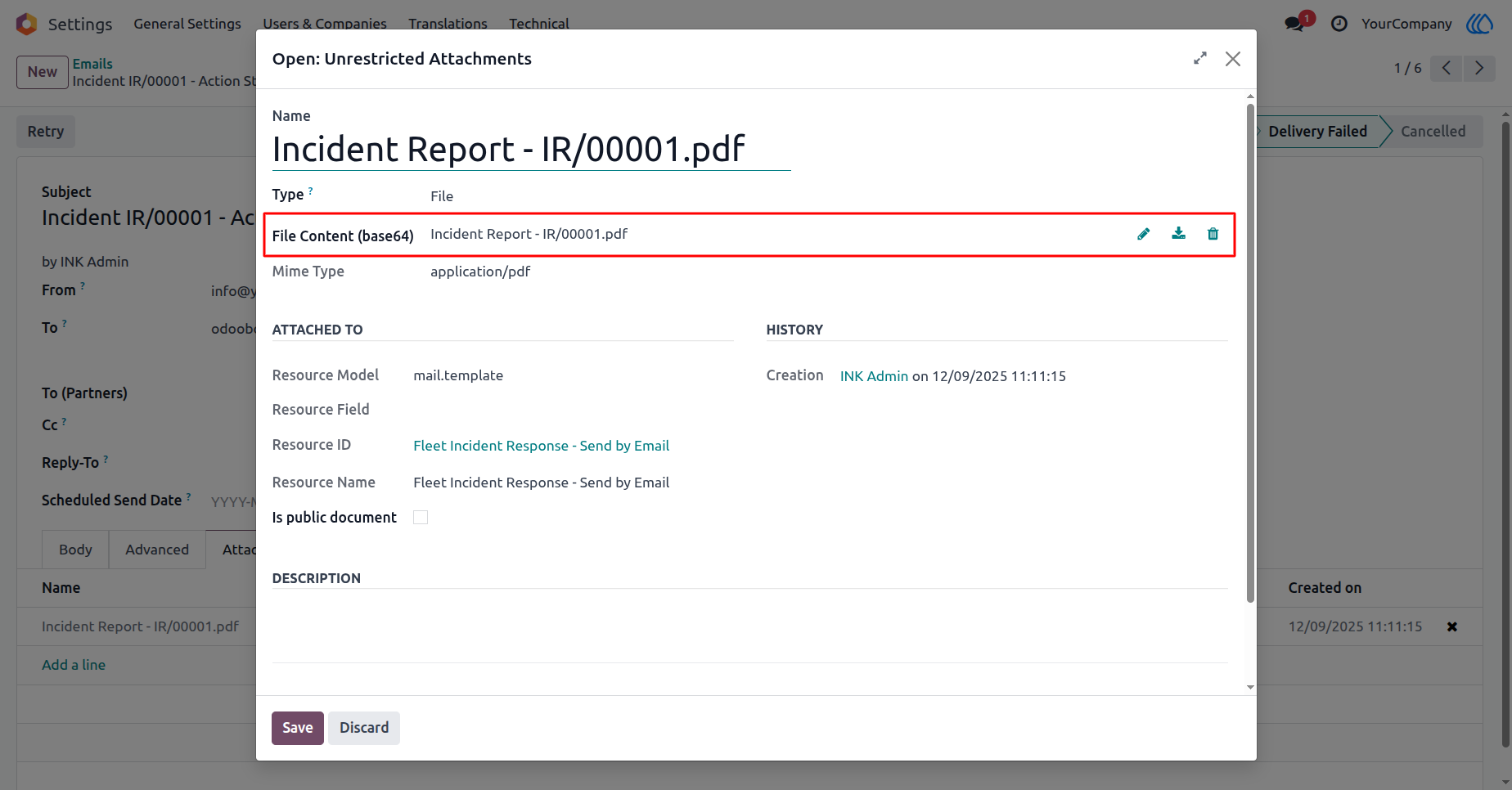
Task: Open the Incident Report row in the list
Action: point(140,626)
